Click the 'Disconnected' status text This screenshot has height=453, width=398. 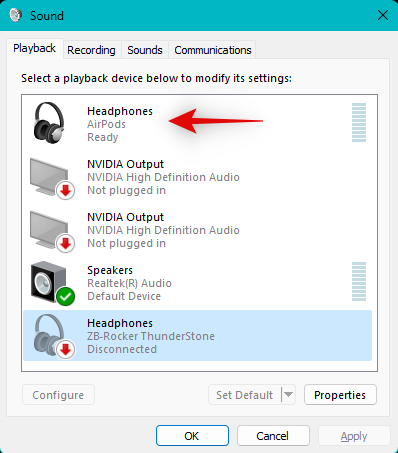point(122,349)
